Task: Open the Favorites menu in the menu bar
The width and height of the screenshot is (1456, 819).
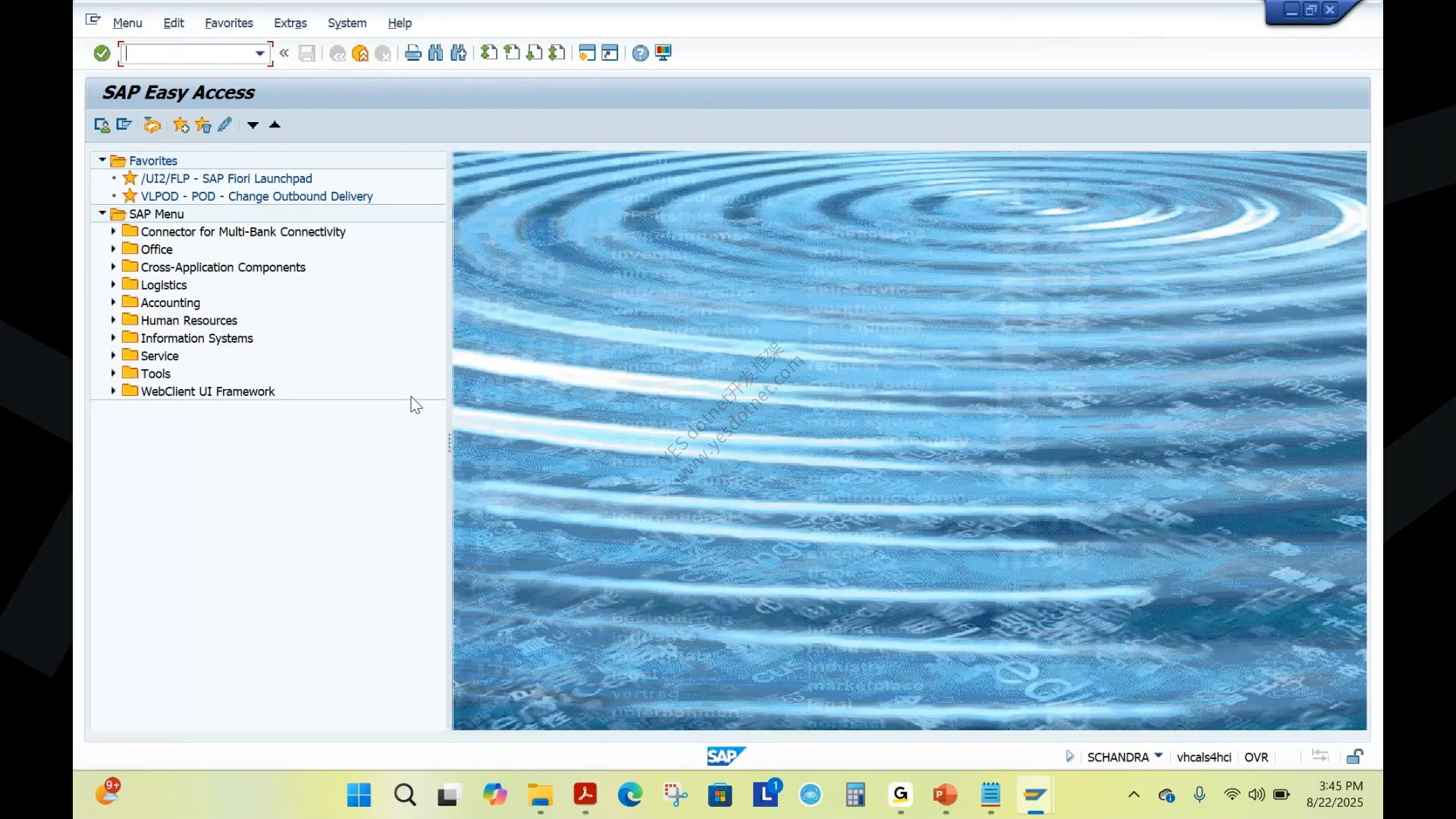Action: pyautogui.click(x=229, y=23)
